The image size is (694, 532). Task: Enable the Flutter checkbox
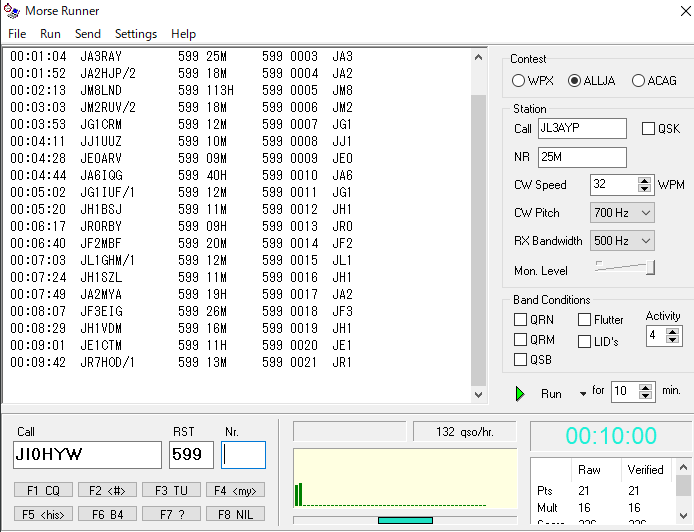click(585, 320)
